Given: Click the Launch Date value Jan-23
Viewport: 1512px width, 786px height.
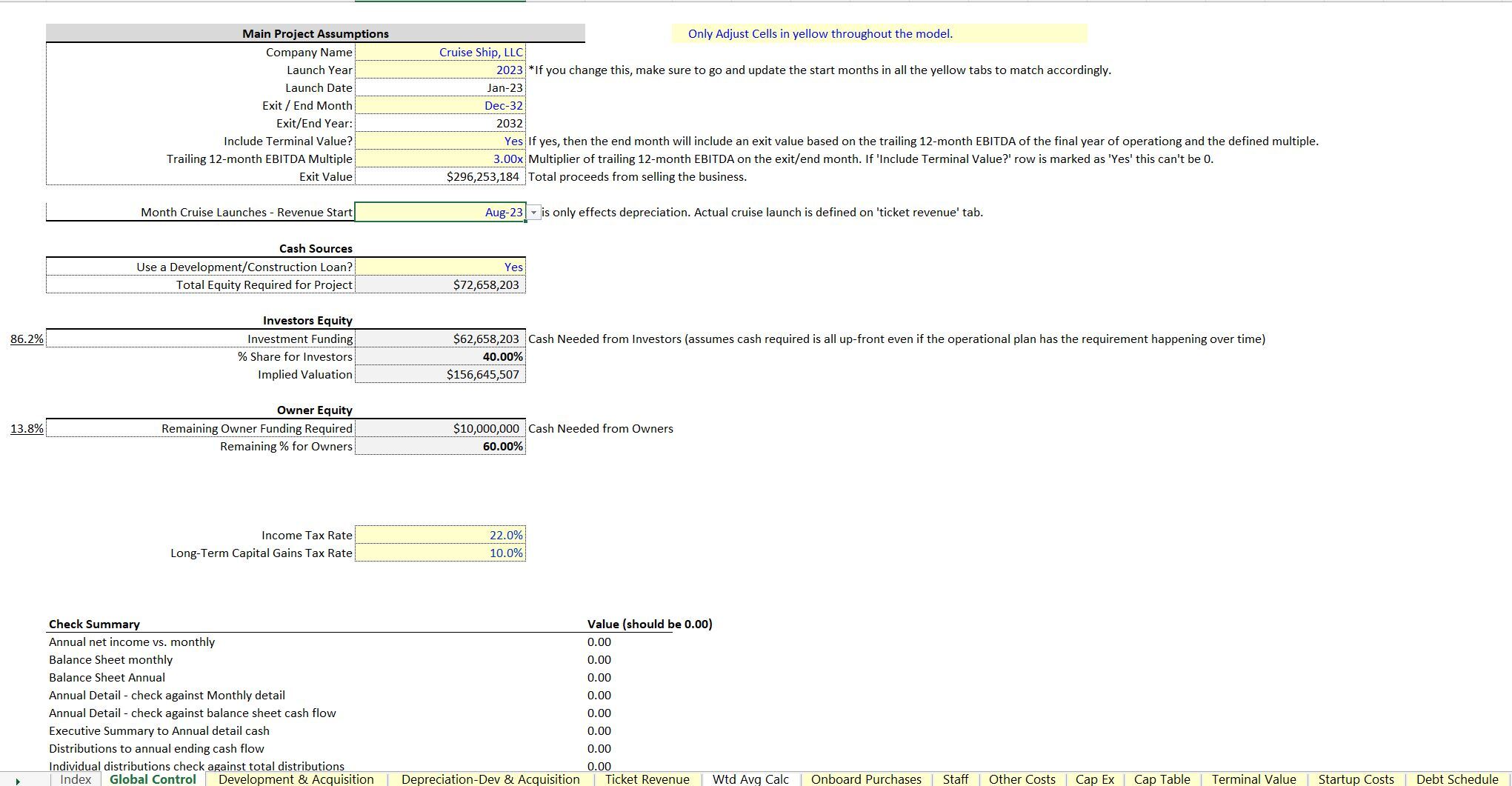Looking at the screenshot, I should pos(440,87).
